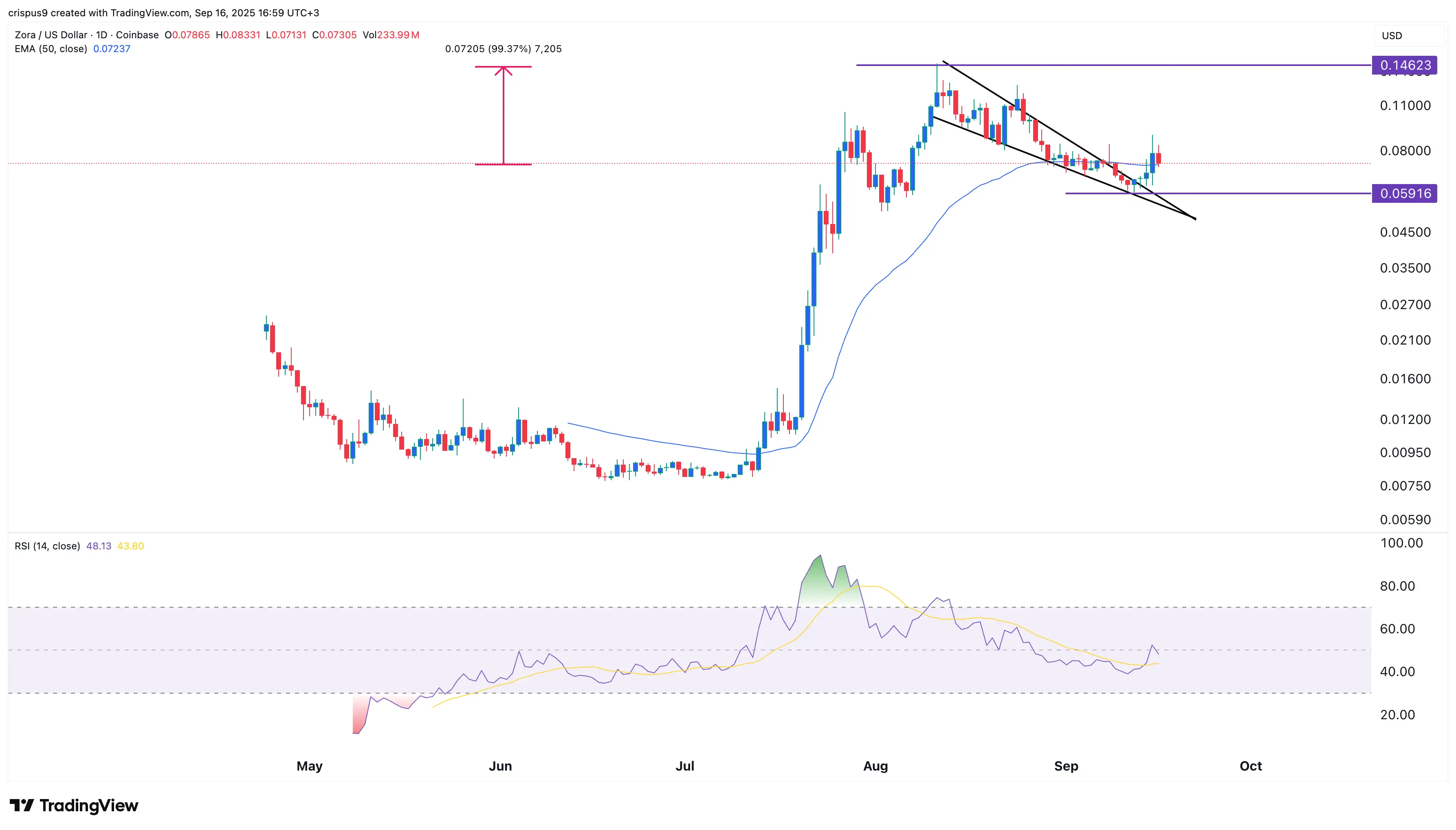Click the first candlestick on the chart
Screen dimensions: 1456x830
[x=266, y=328]
